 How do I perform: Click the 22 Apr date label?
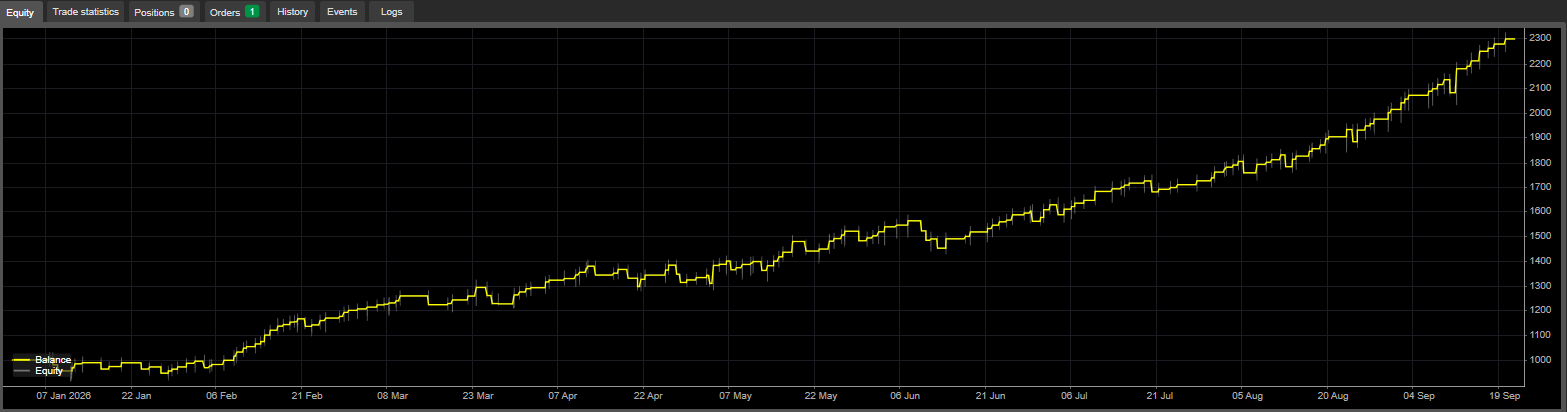(x=649, y=395)
